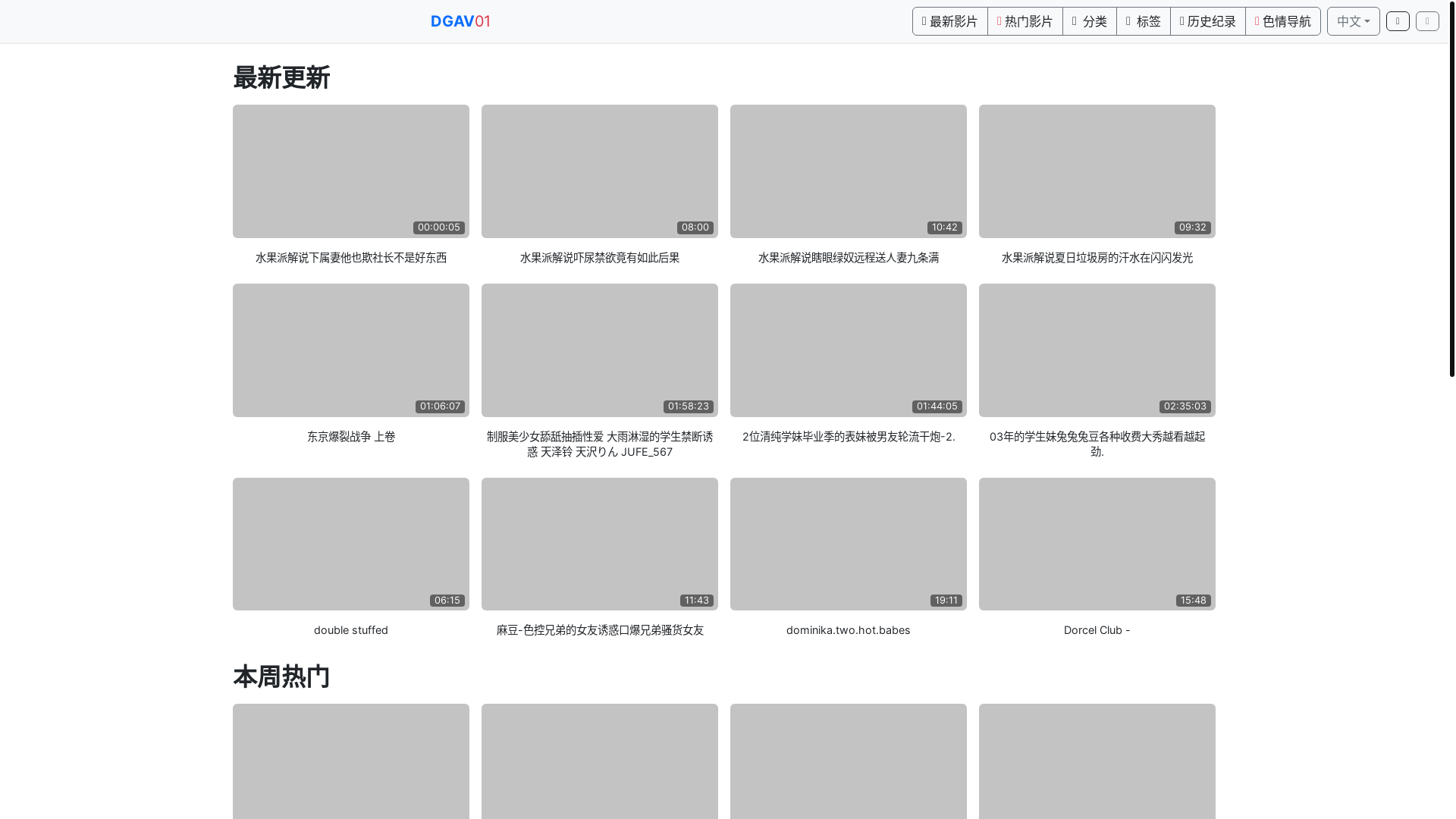Click the title Dorcel Club -

(x=1097, y=630)
